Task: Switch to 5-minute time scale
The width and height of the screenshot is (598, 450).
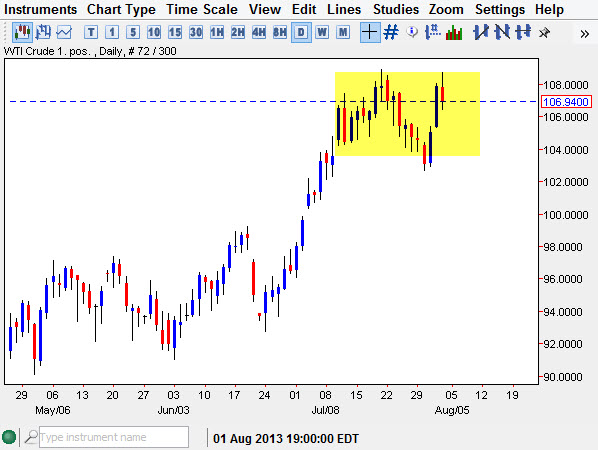Action: point(133,32)
